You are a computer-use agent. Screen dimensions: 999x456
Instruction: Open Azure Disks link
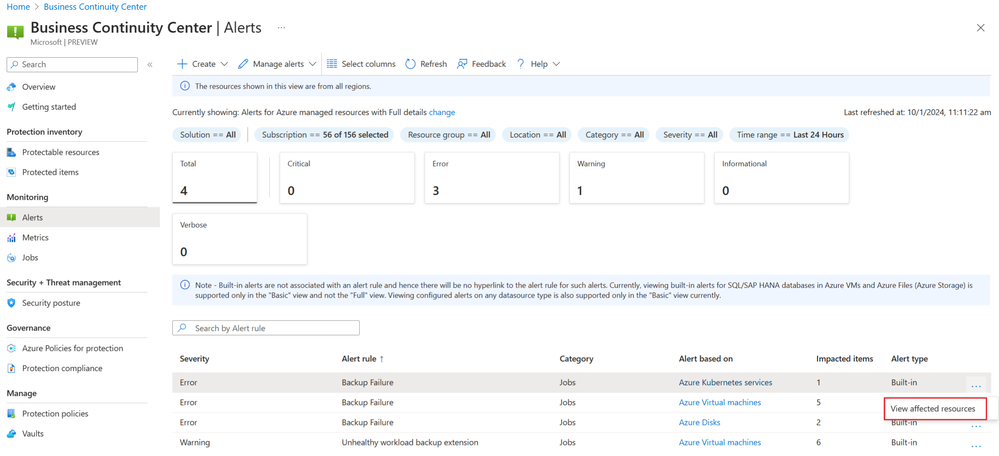tap(701, 422)
